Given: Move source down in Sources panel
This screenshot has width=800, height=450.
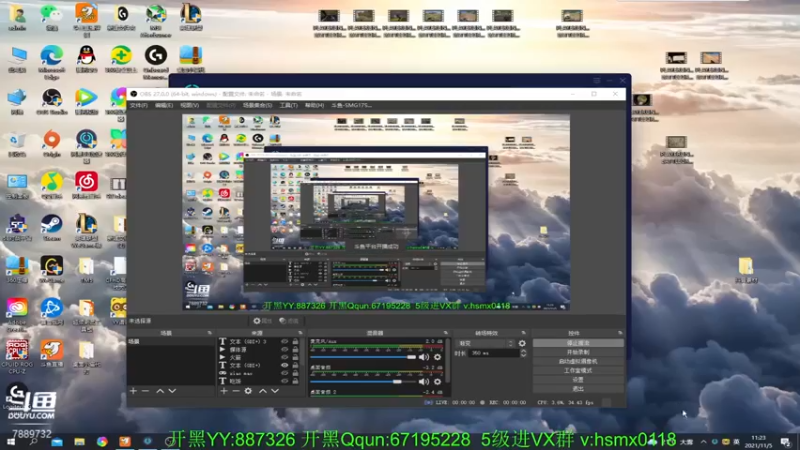Looking at the screenshot, I should (275, 391).
